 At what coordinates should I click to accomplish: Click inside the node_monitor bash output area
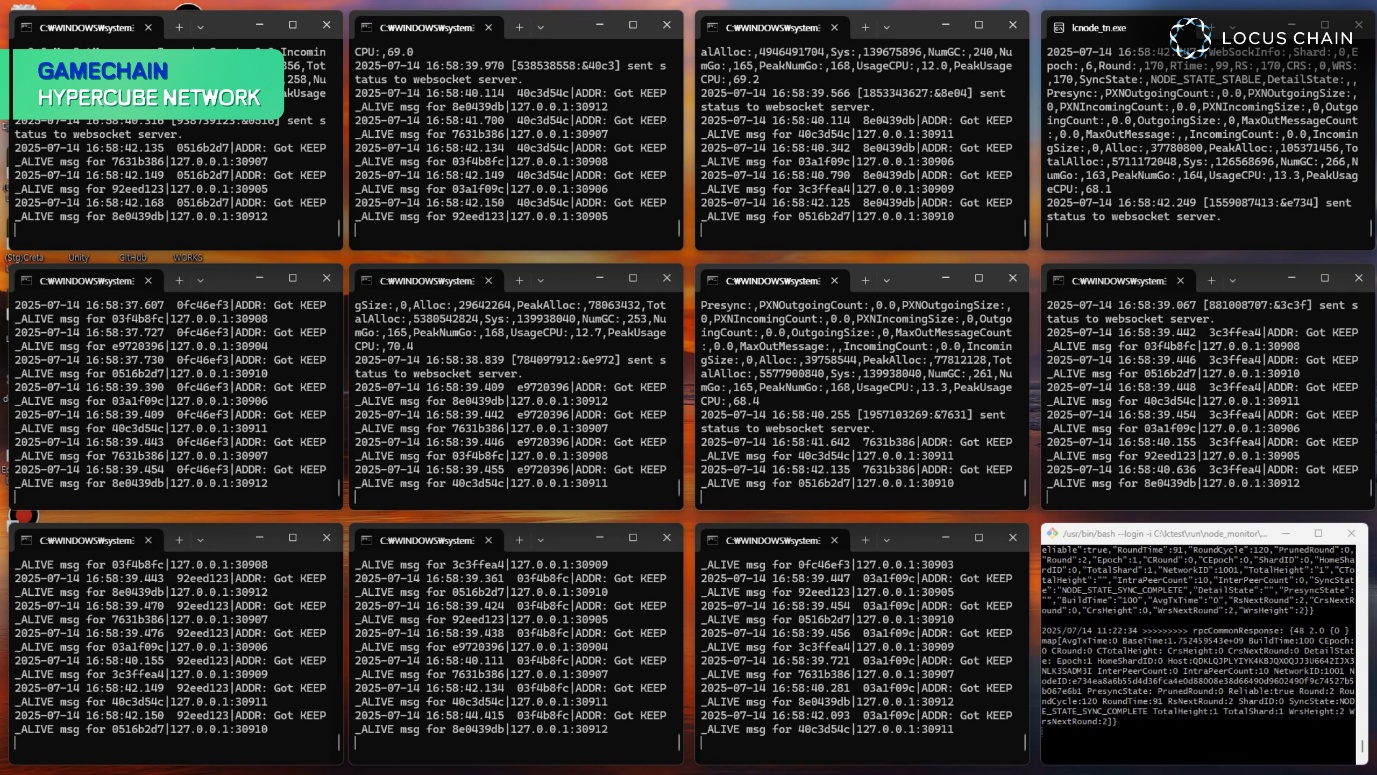1200,650
